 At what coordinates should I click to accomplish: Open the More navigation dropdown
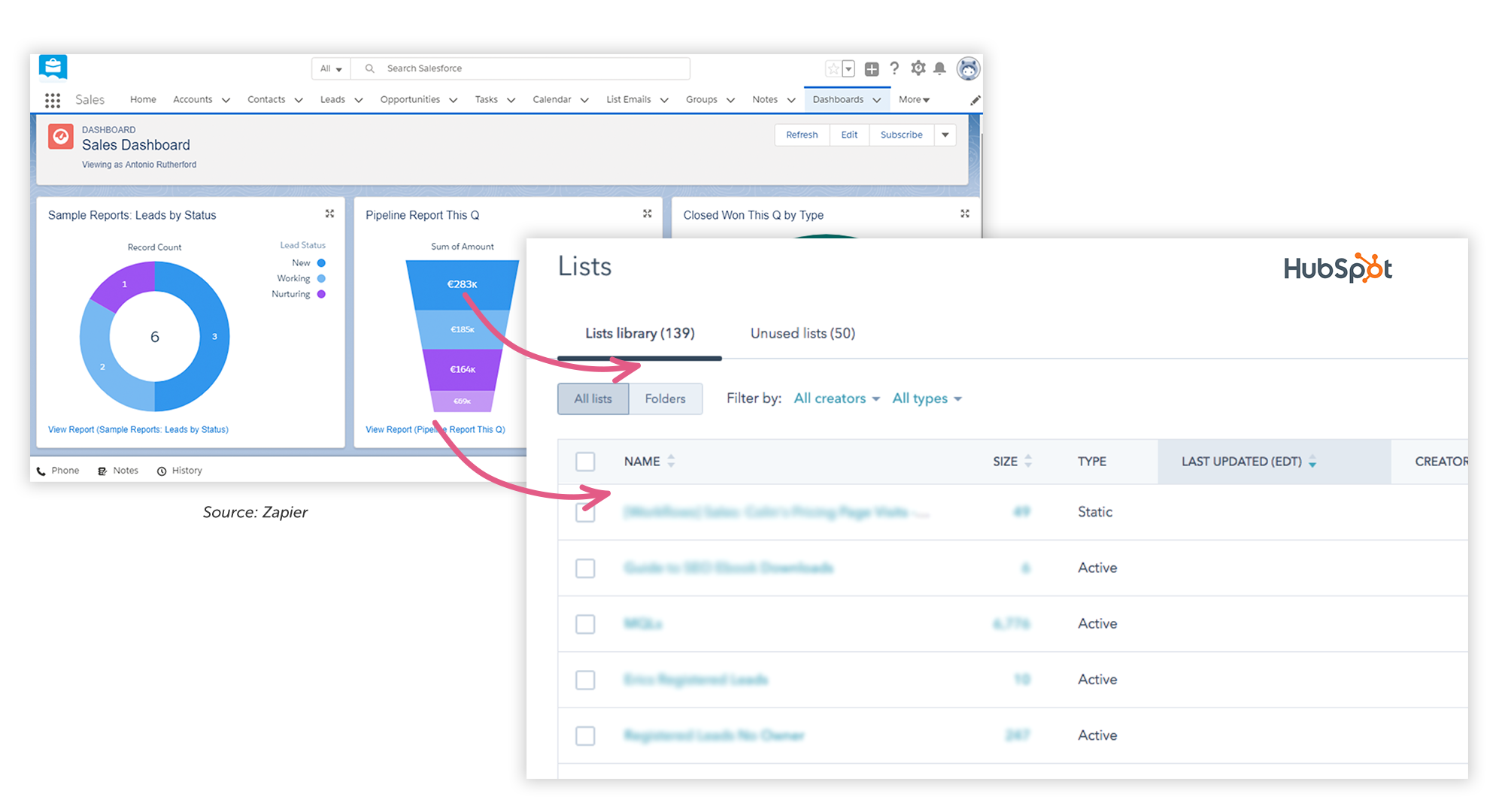pyautogui.click(x=914, y=99)
